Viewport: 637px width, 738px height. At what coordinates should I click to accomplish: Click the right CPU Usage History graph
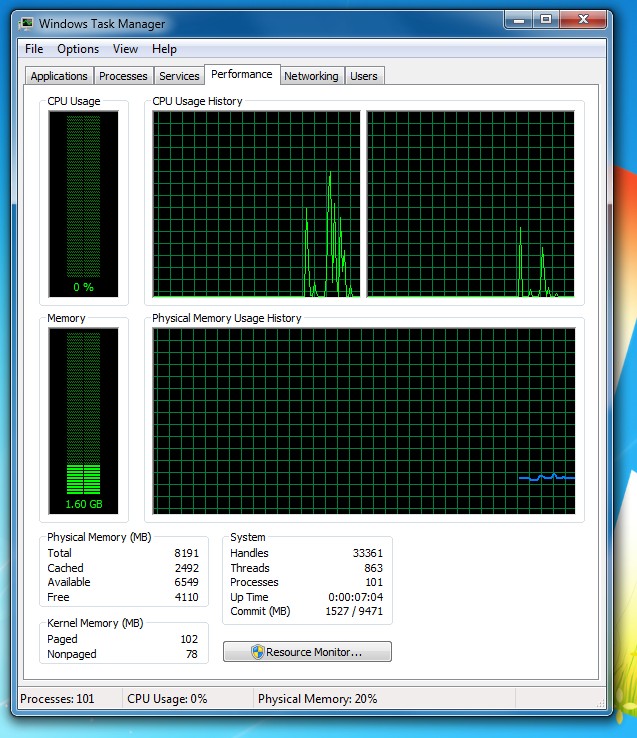click(471, 204)
